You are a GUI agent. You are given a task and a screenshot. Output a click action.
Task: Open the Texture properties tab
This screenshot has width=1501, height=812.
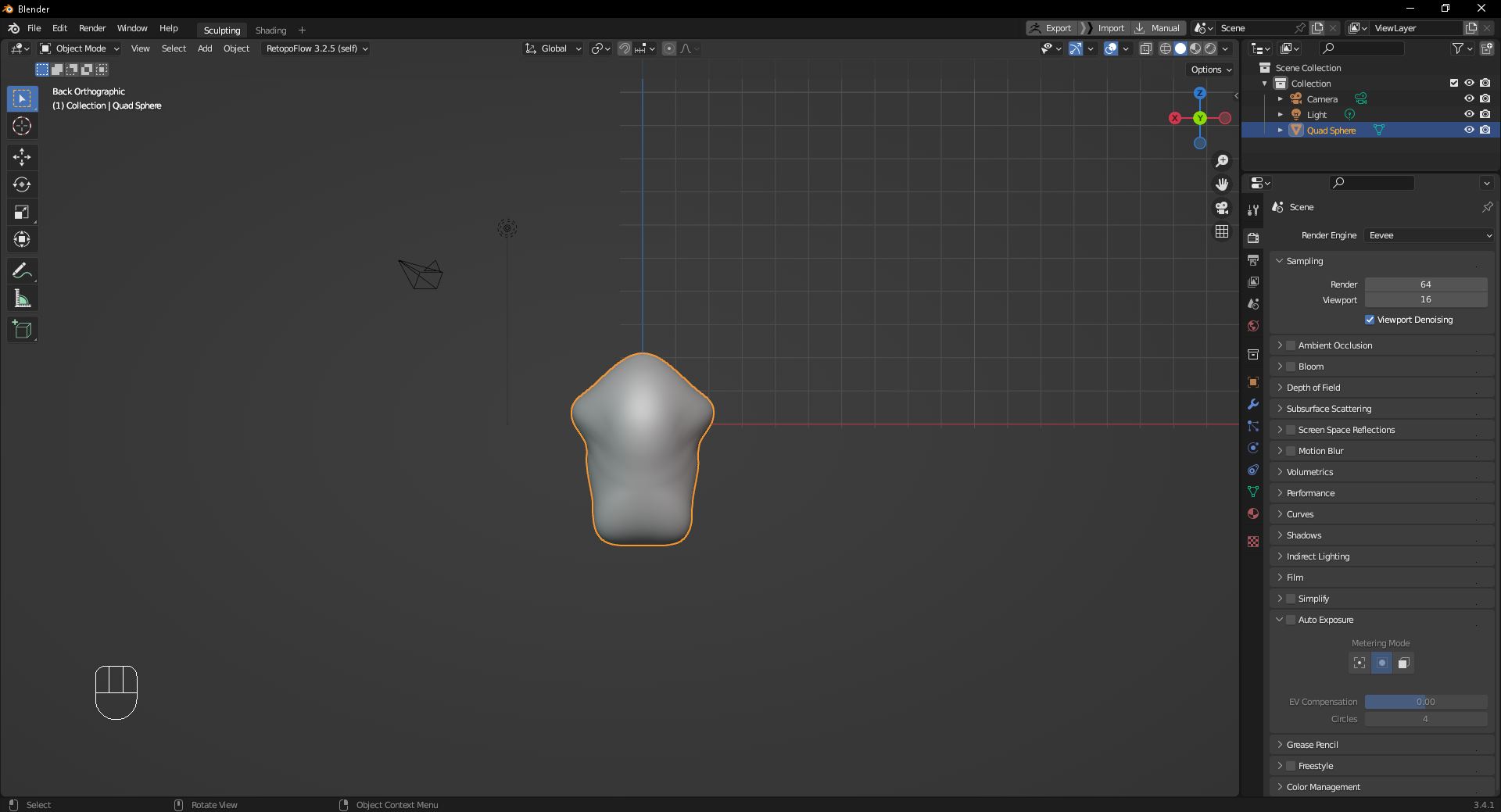click(x=1253, y=542)
